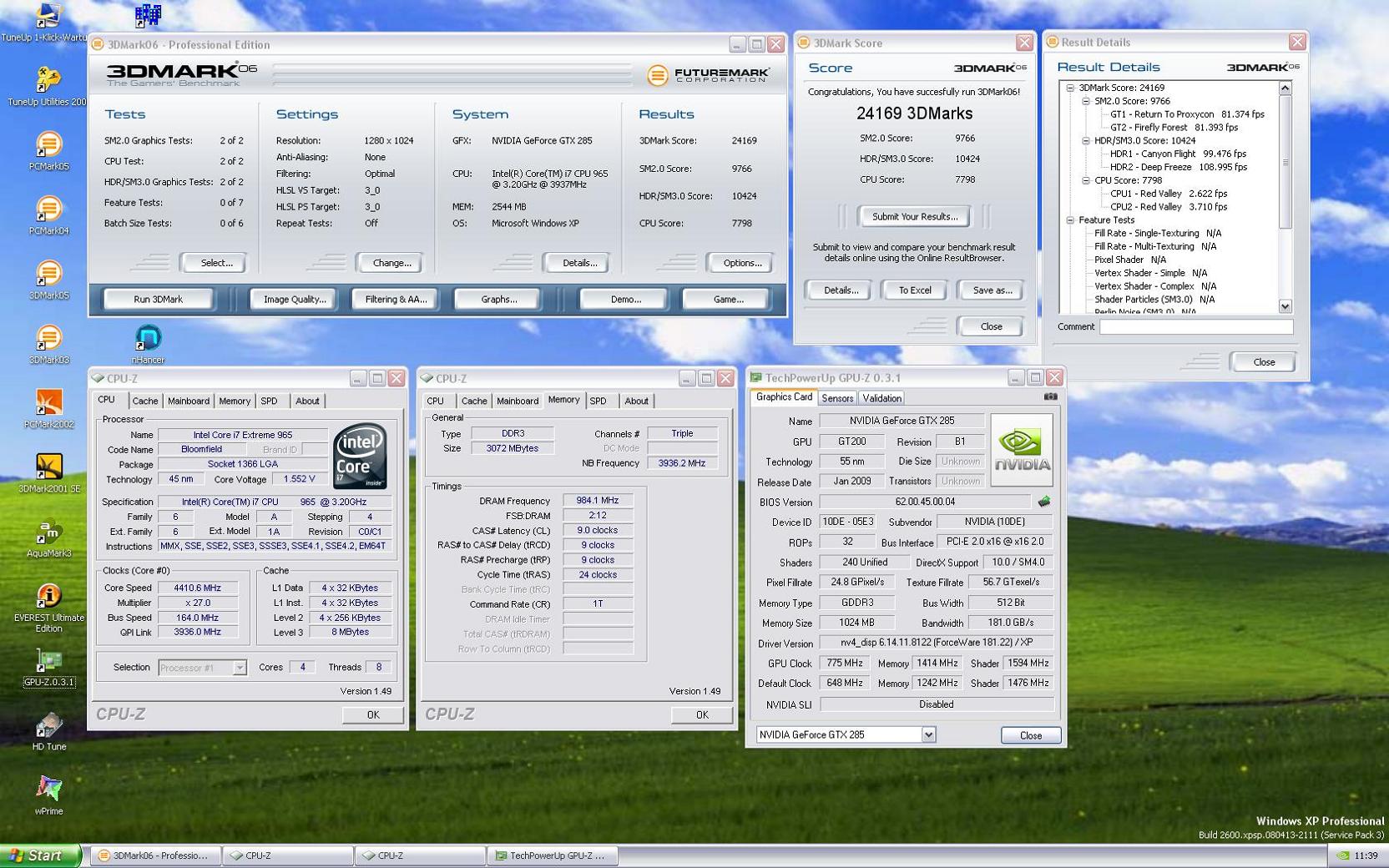Collapse the SM2.0 Score tree node

1086,101
